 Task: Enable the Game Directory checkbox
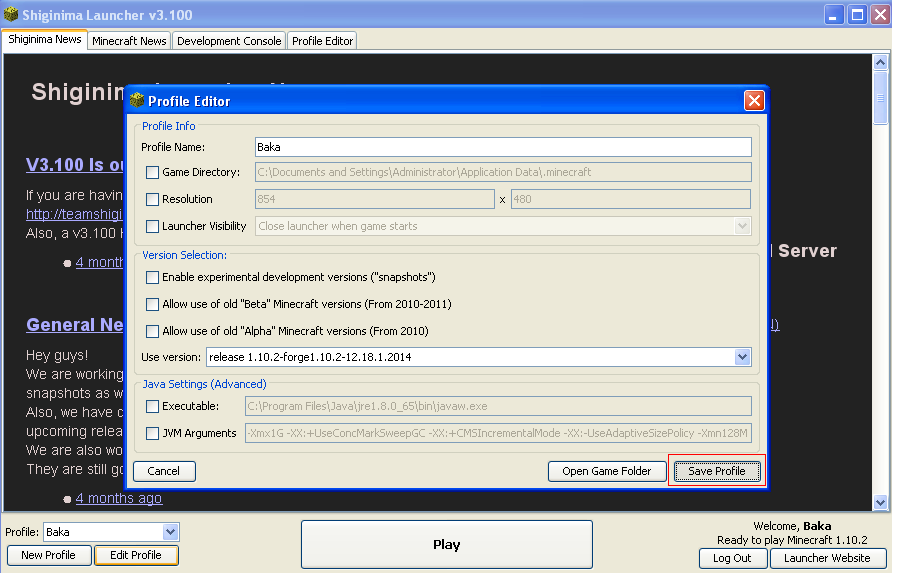(x=153, y=173)
